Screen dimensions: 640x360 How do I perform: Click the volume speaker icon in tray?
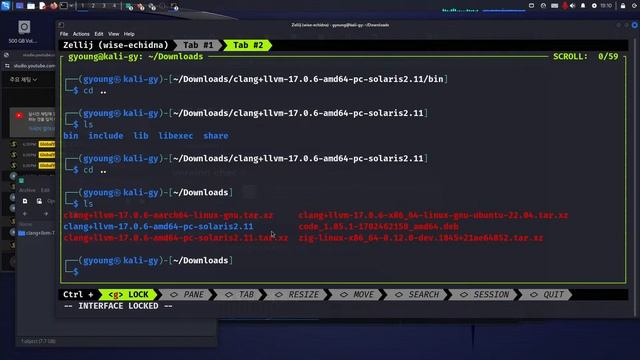coord(573,6)
